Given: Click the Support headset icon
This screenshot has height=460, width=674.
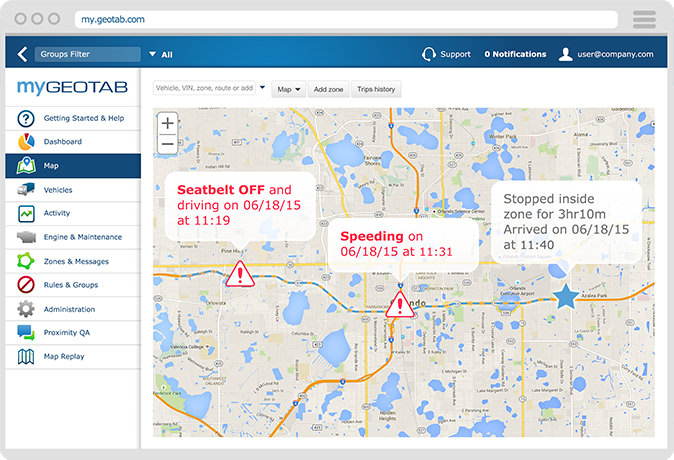Looking at the screenshot, I should (429, 54).
